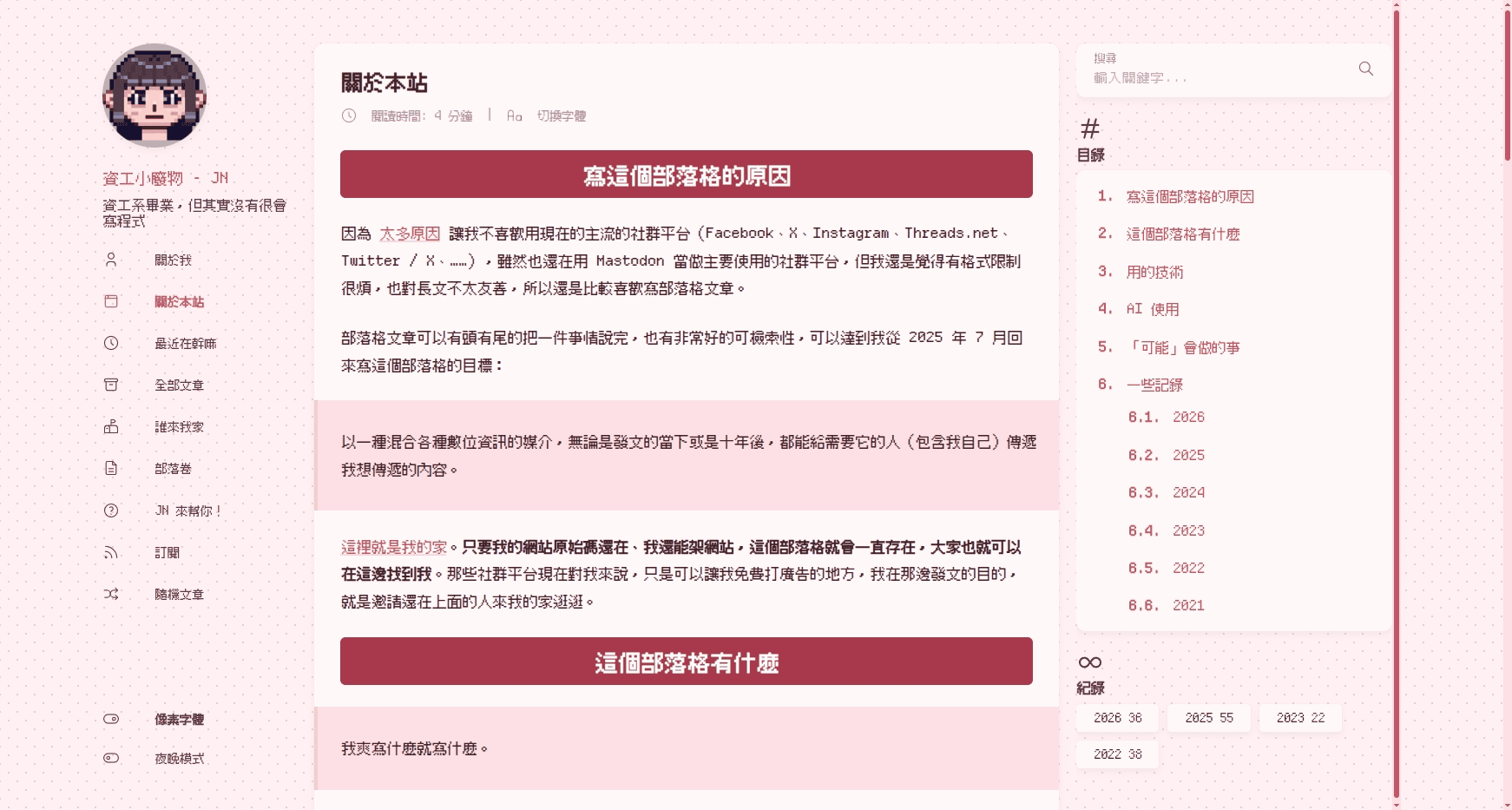This screenshot has width=1512, height=810.
Task: Click the page's vertical scrollbar
Action: tap(1507, 87)
